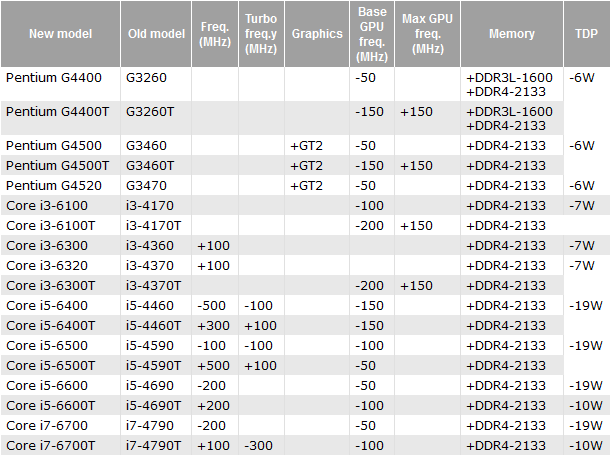Select the 'Core i3-6100T' cell
The width and height of the screenshot is (611, 456).
tap(60, 225)
